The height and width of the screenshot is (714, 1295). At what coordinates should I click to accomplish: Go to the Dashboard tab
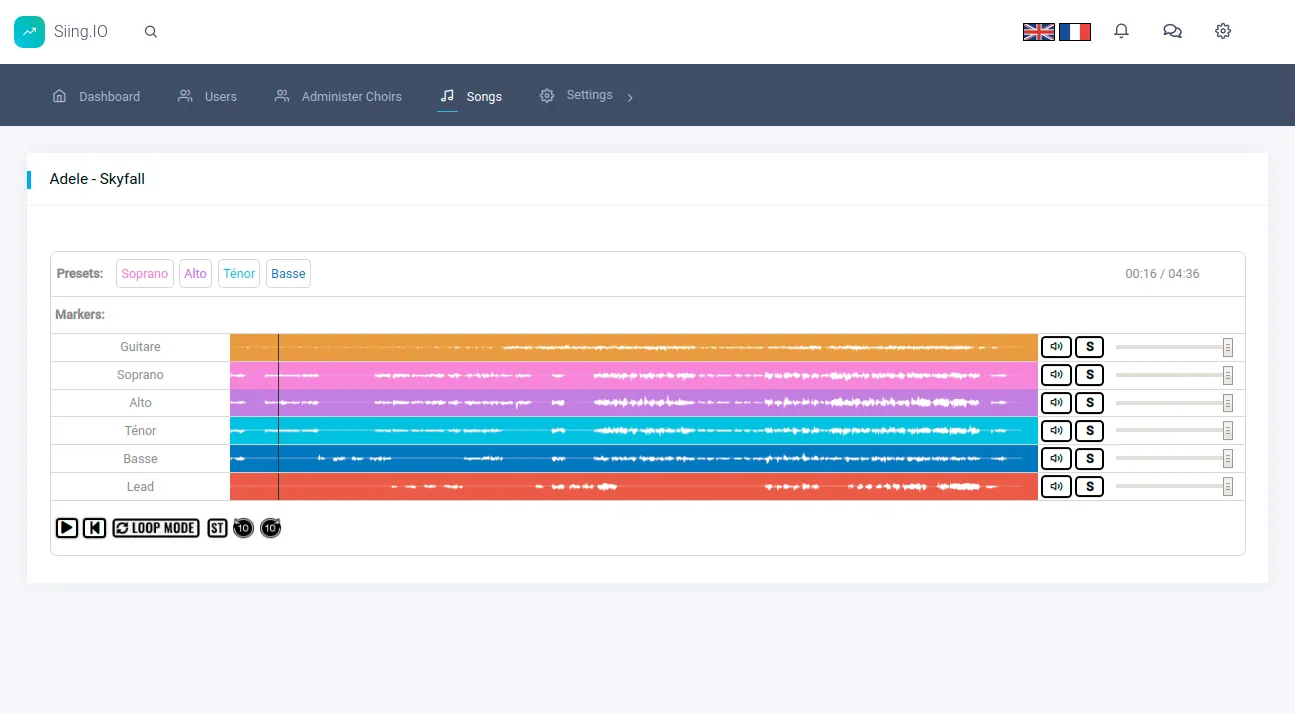96,96
